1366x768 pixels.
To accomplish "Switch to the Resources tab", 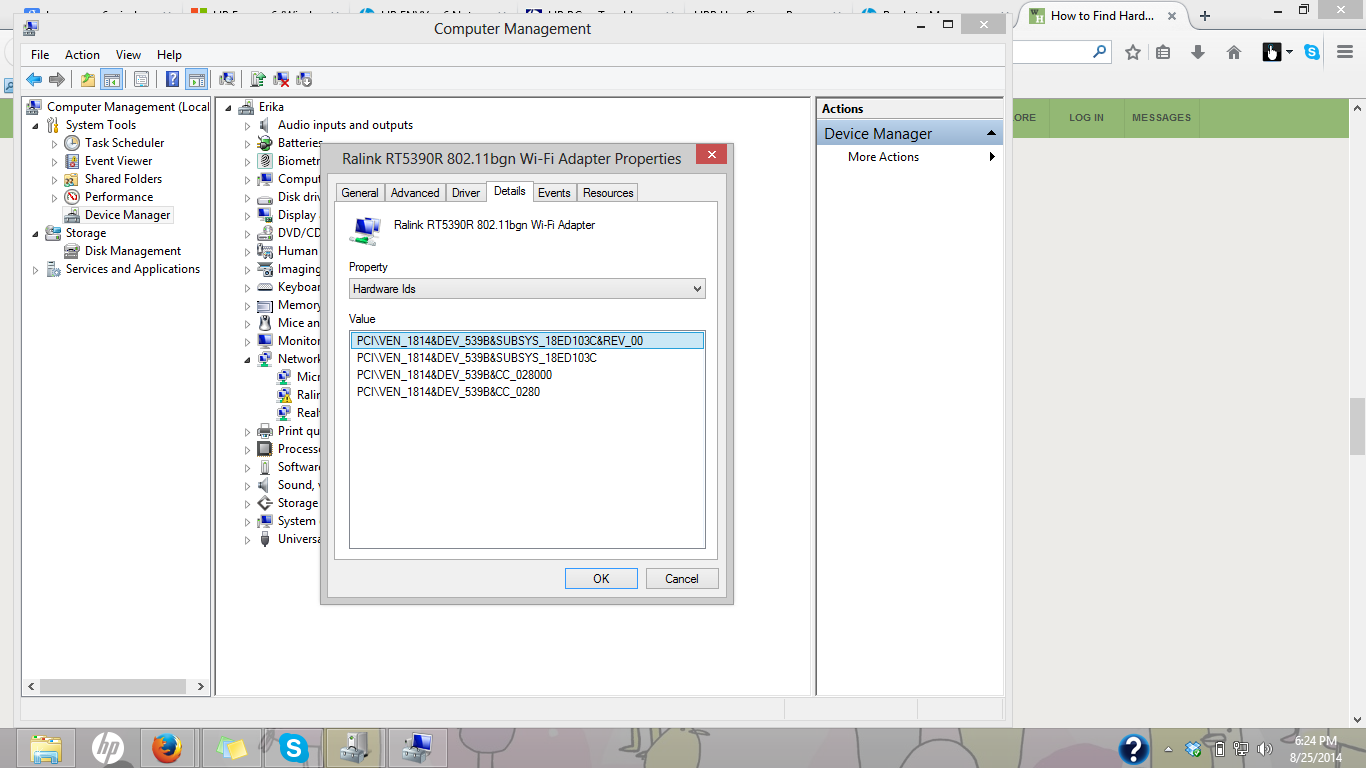I will (x=608, y=193).
